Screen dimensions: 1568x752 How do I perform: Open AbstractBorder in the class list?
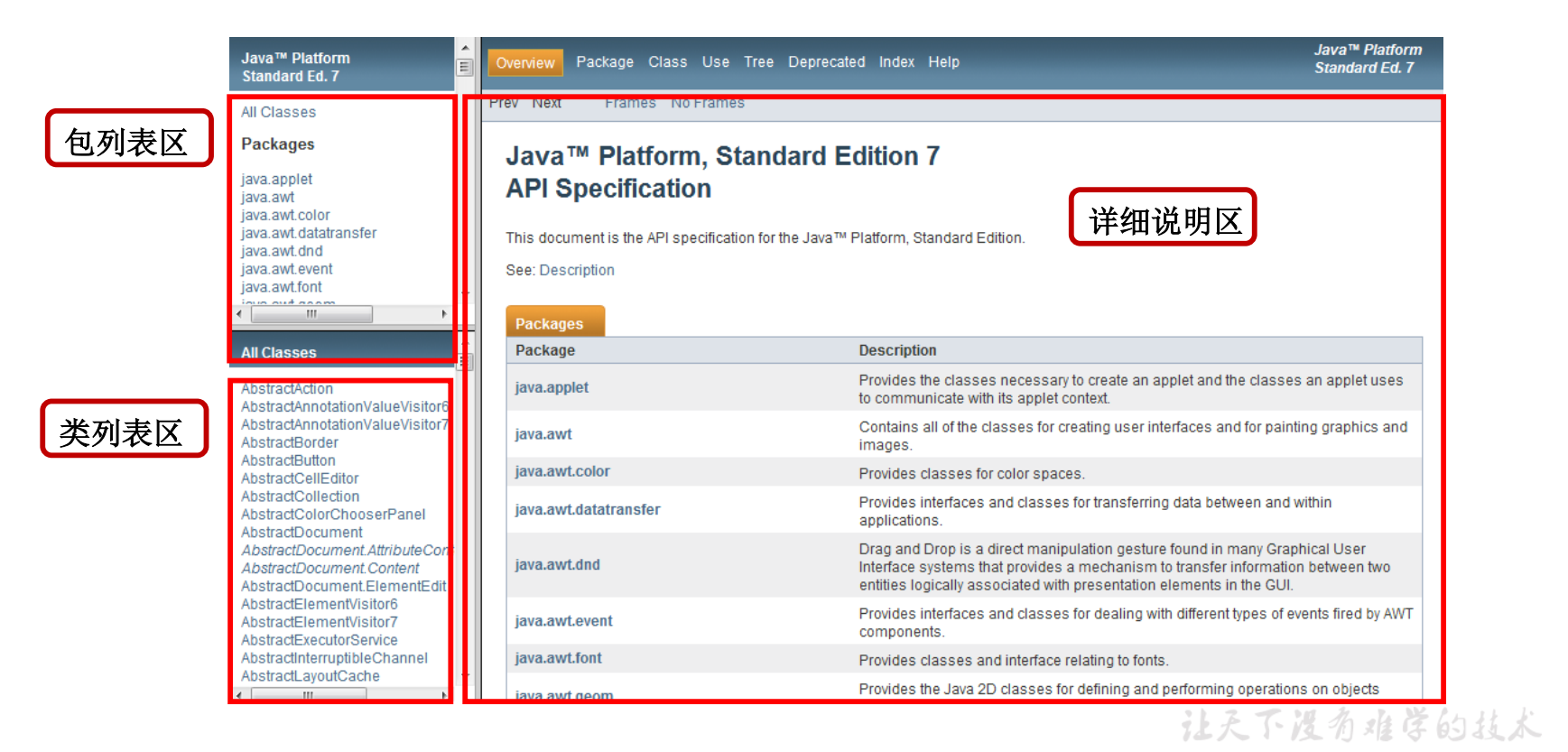pyautogui.click(x=290, y=443)
